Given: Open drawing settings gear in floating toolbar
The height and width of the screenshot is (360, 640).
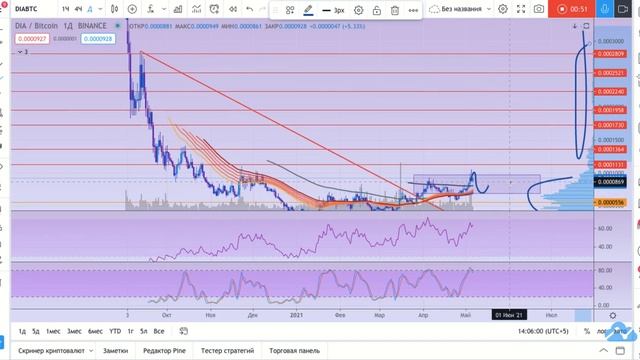Looking at the screenshot, I should 358,10.
